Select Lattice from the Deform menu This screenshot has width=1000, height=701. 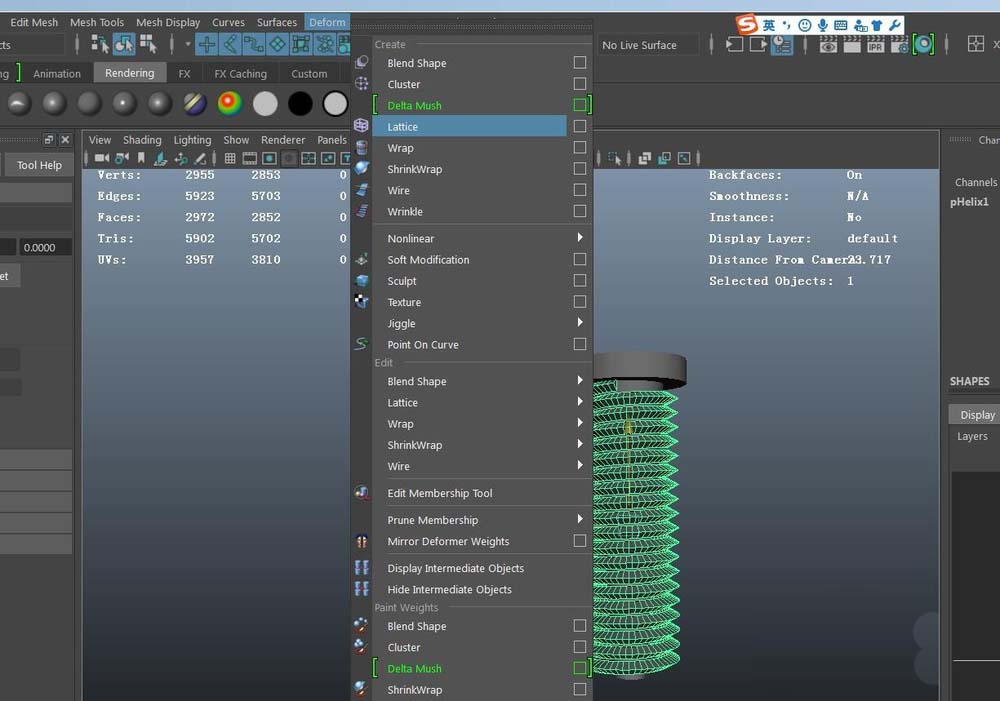click(x=469, y=126)
